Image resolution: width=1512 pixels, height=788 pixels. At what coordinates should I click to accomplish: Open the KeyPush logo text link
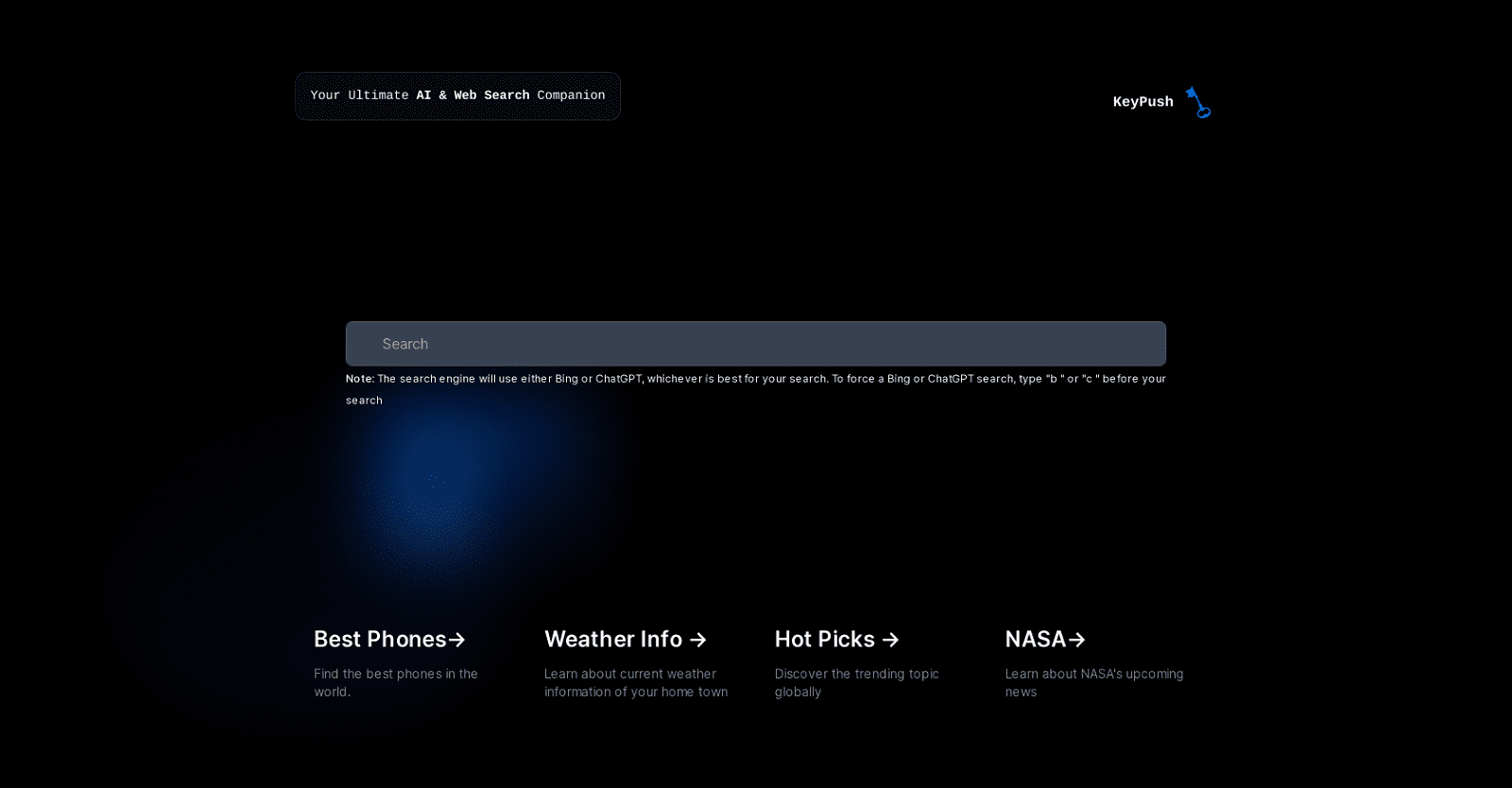1143,102
